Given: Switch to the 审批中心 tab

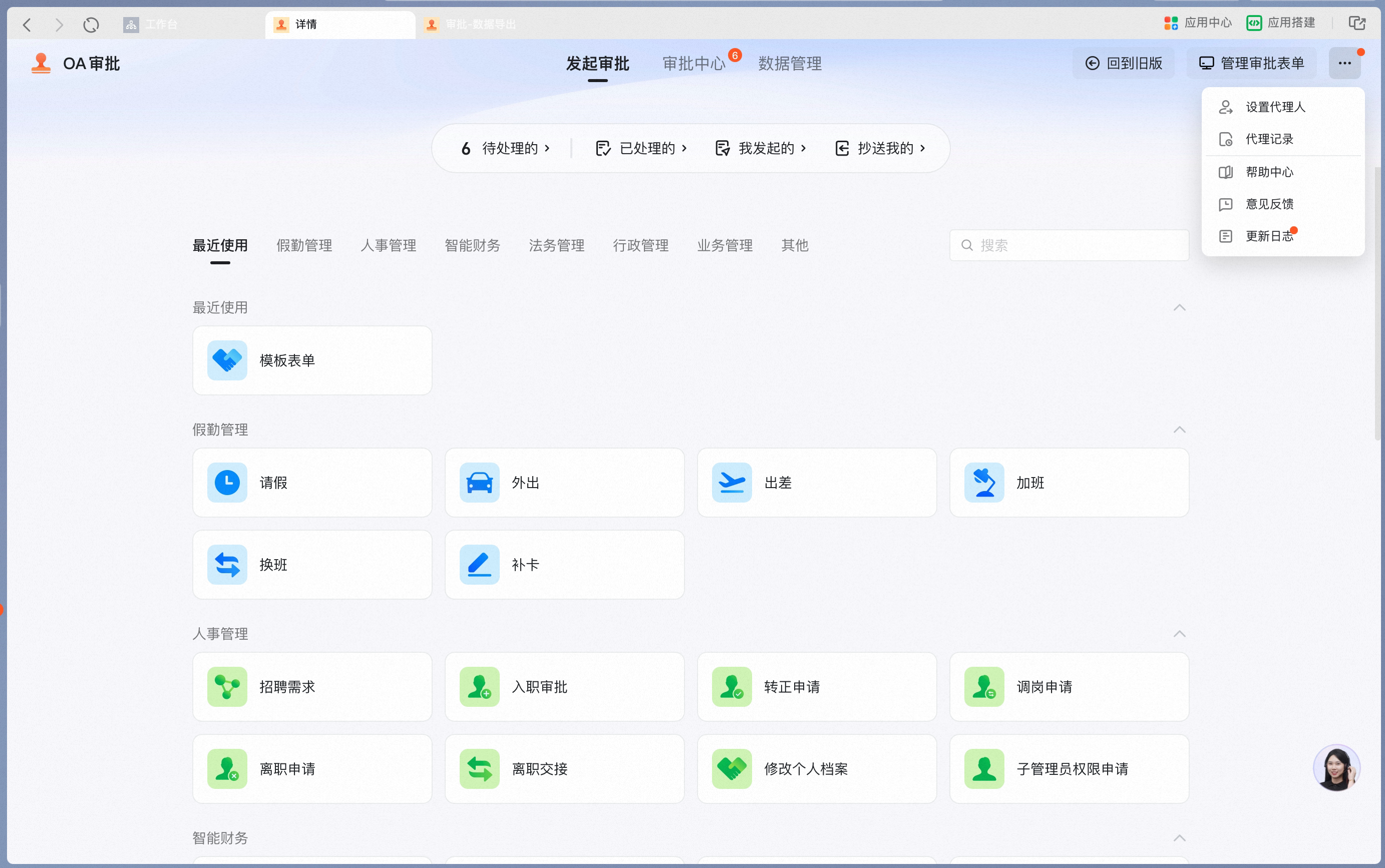Looking at the screenshot, I should [694, 63].
